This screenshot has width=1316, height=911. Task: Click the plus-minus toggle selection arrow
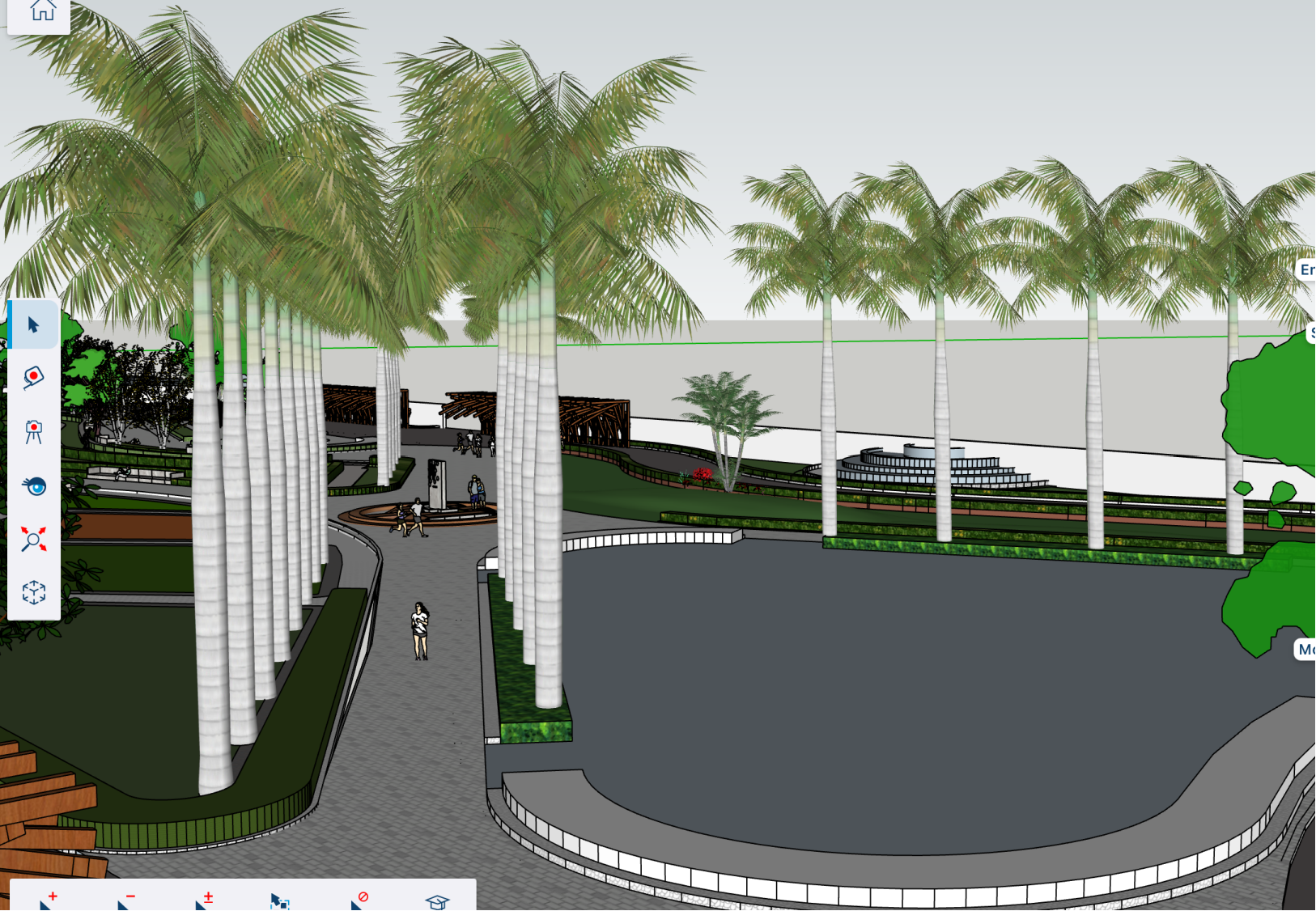tap(204, 900)
